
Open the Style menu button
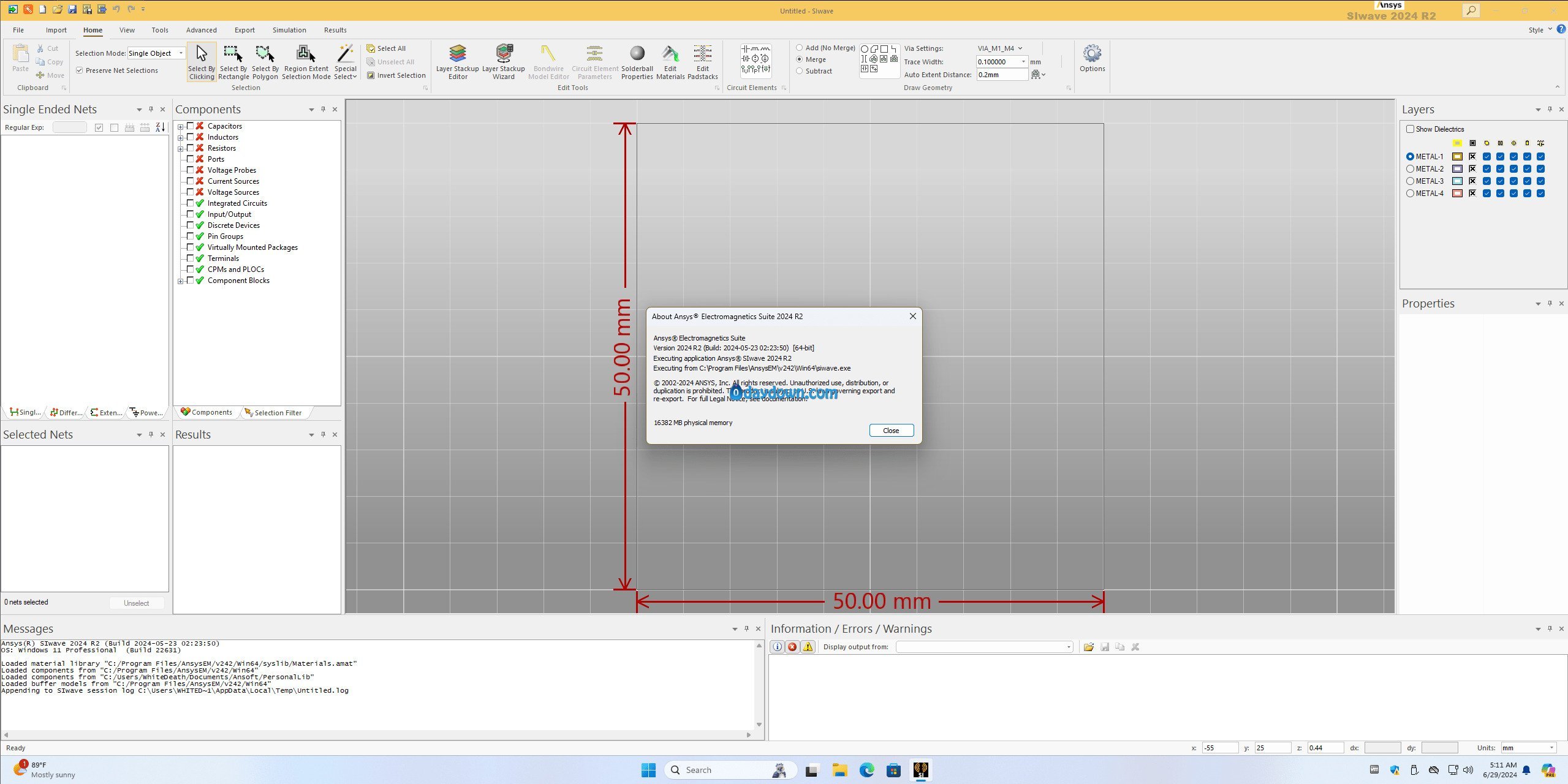pyautogui.click(x=1539, y=29)
